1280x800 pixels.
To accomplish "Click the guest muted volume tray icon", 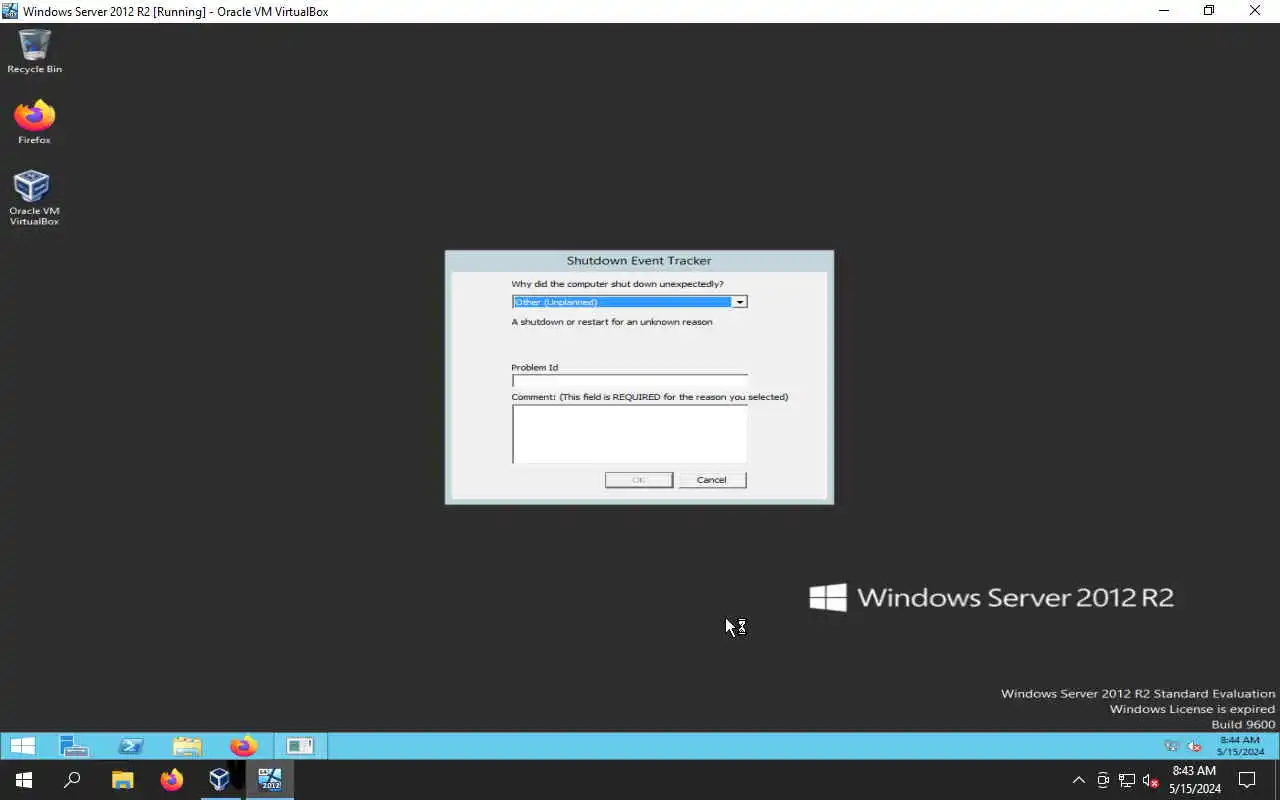I will tap(1194, 746).
